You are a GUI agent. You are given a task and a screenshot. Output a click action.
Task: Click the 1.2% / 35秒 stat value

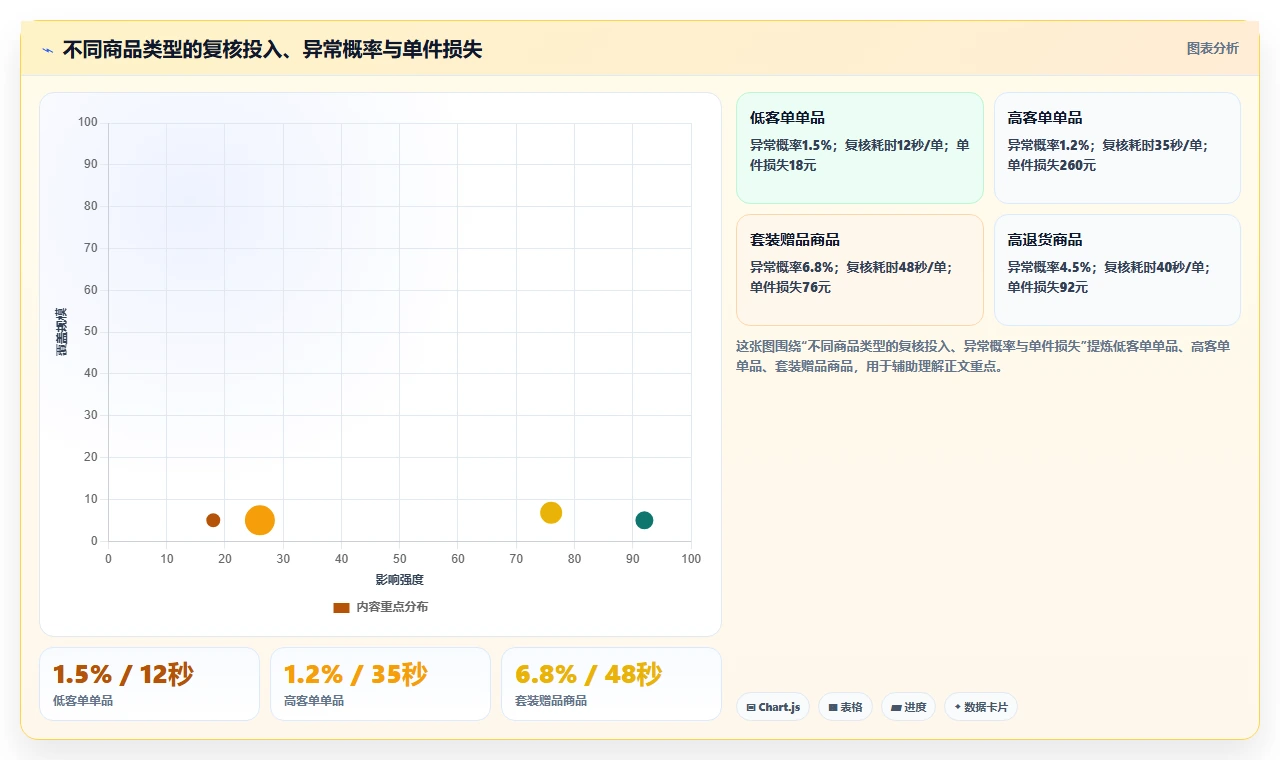point(355,675)
